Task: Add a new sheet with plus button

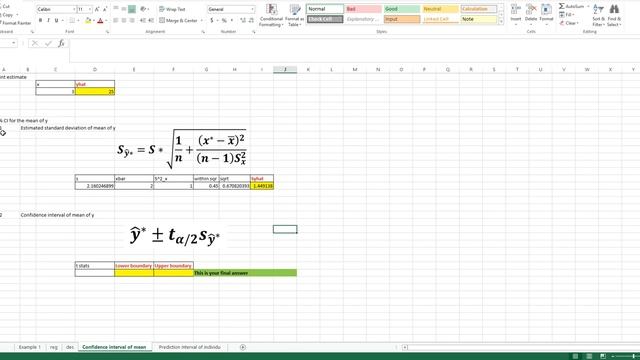Action: pyautogui.click(x=242, y=347)
